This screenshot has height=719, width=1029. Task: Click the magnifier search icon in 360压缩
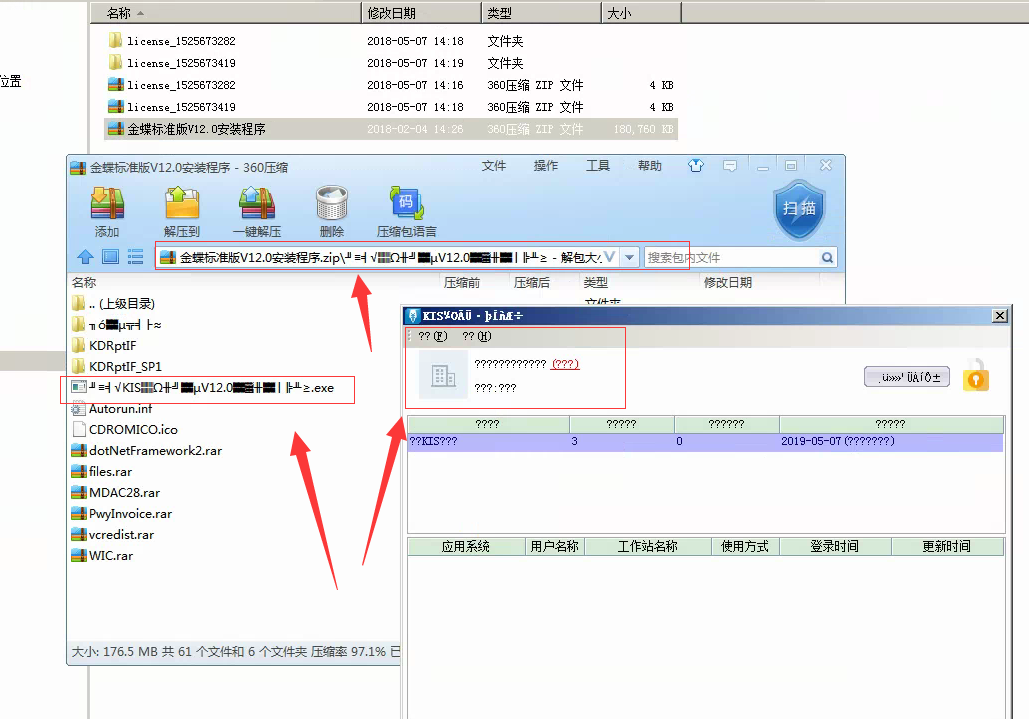tap(828, 258)
